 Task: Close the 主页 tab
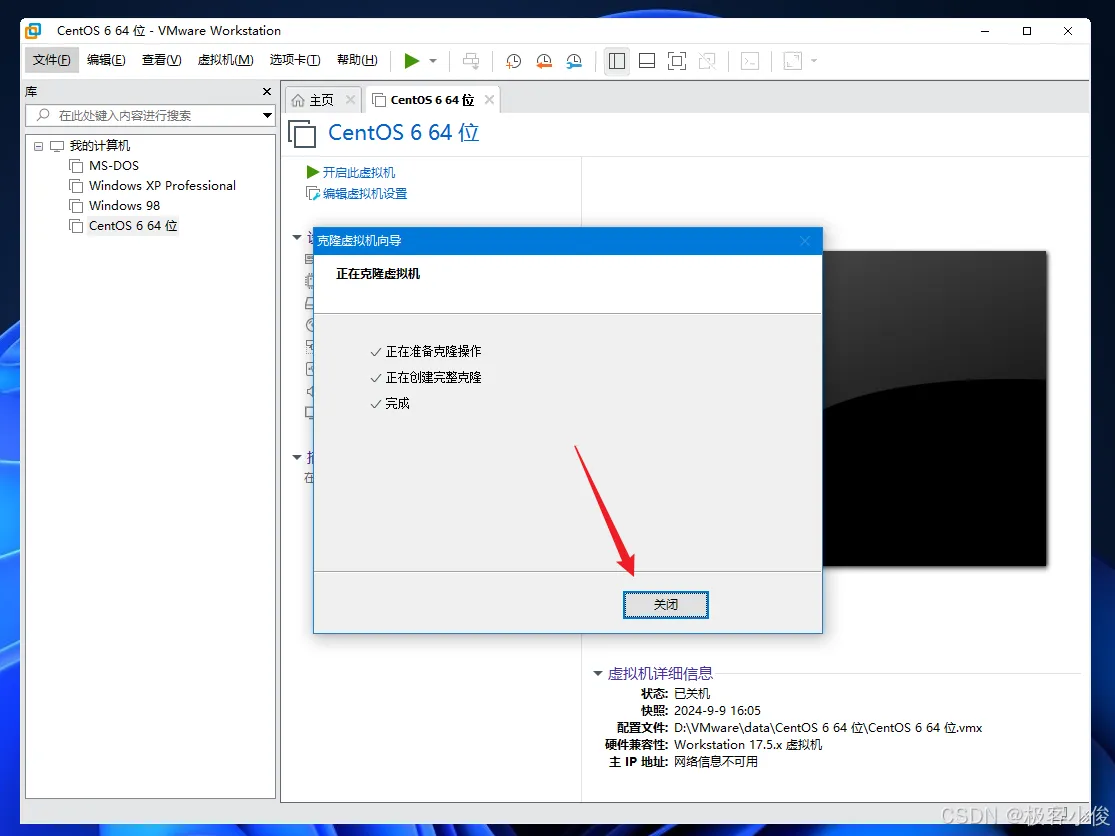coord(351,100)
